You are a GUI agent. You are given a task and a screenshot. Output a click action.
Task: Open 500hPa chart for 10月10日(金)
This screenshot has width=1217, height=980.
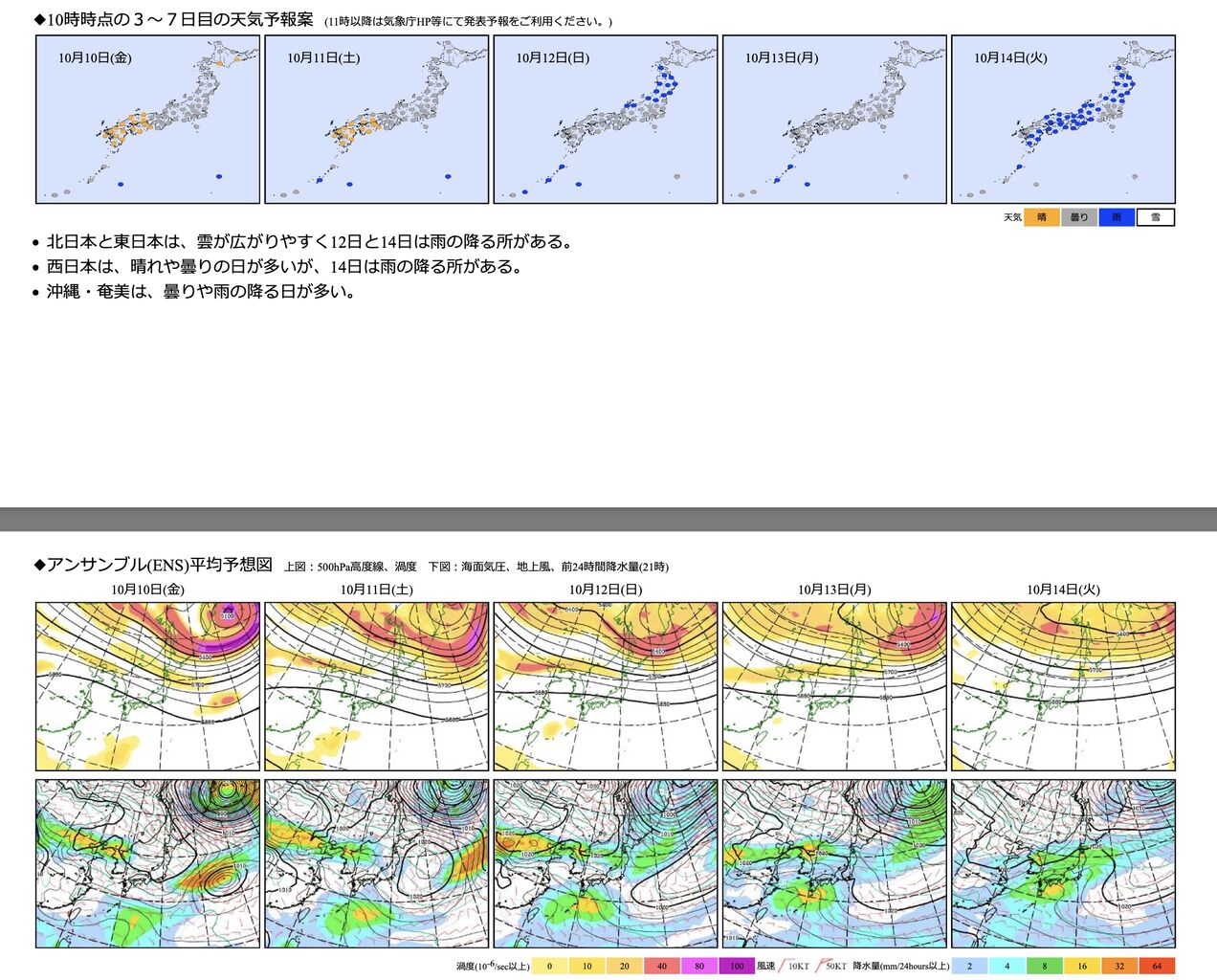point(148,686)
